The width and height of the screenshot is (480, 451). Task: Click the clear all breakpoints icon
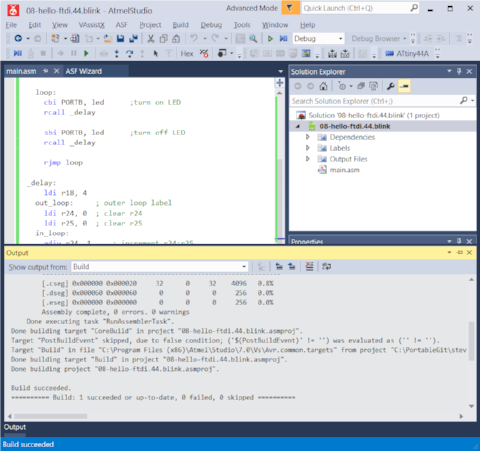204,53
